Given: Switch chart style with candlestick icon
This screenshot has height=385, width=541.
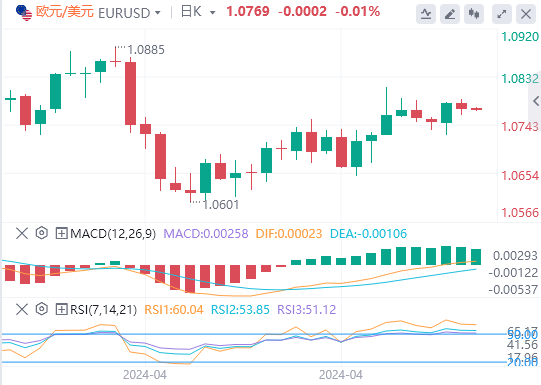Looking at the screenshot, I should (474, 14).
